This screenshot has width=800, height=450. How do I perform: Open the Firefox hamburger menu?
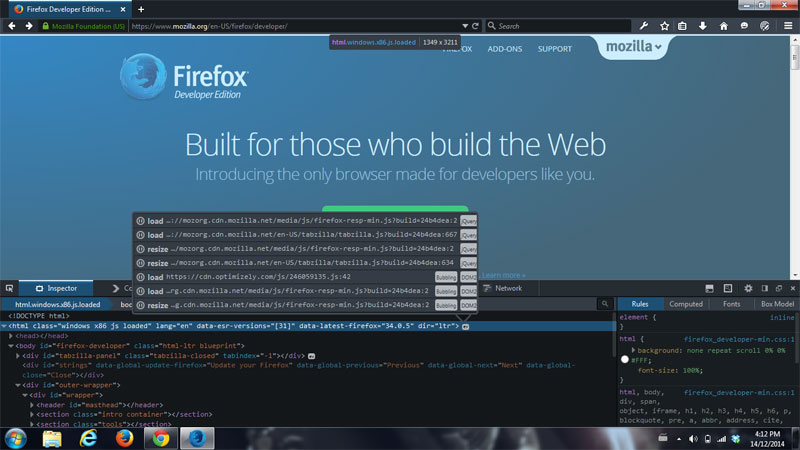[x=788, y=26]
